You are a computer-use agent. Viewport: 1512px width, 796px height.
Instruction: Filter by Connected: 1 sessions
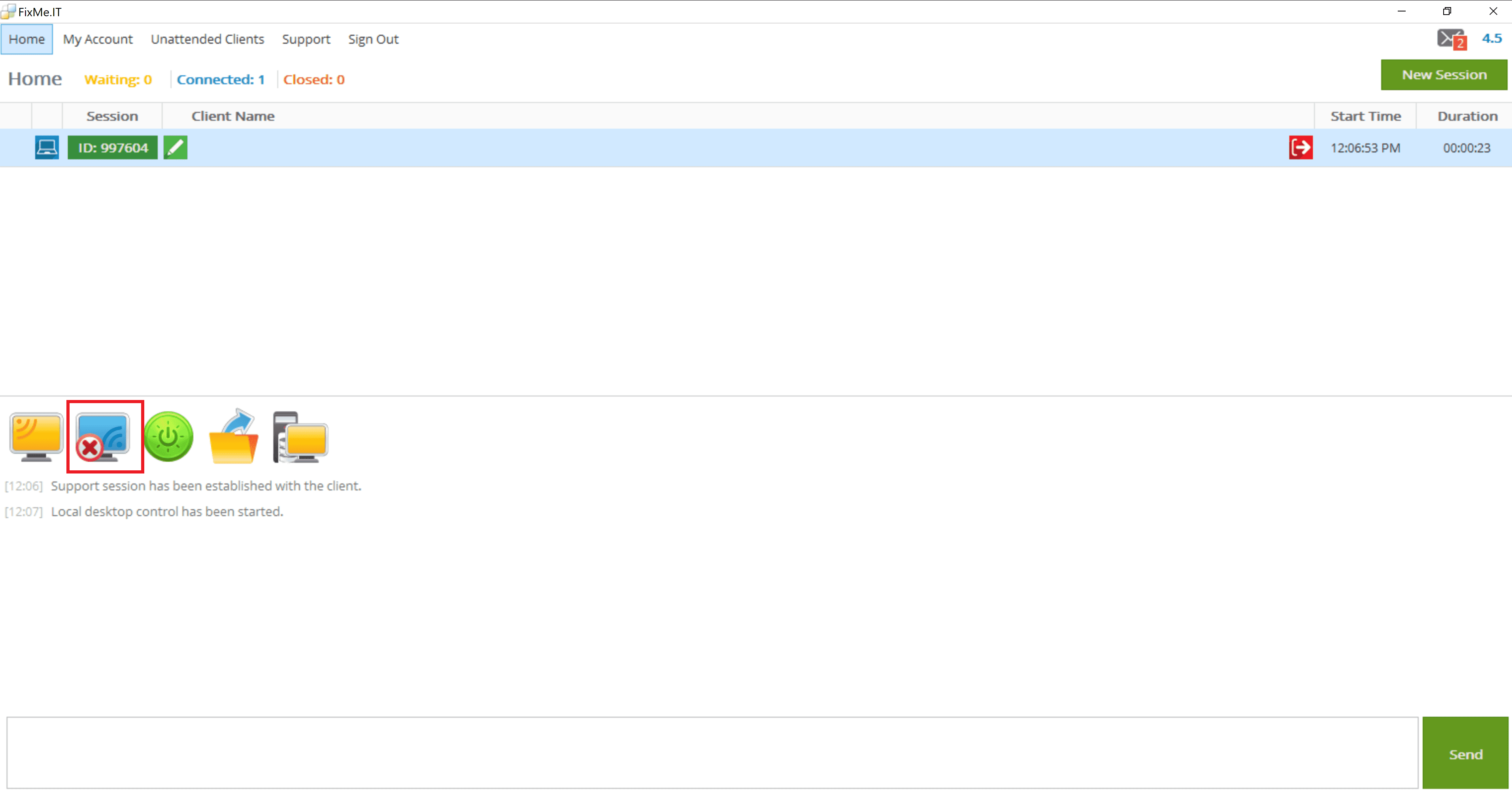[221, 79]
